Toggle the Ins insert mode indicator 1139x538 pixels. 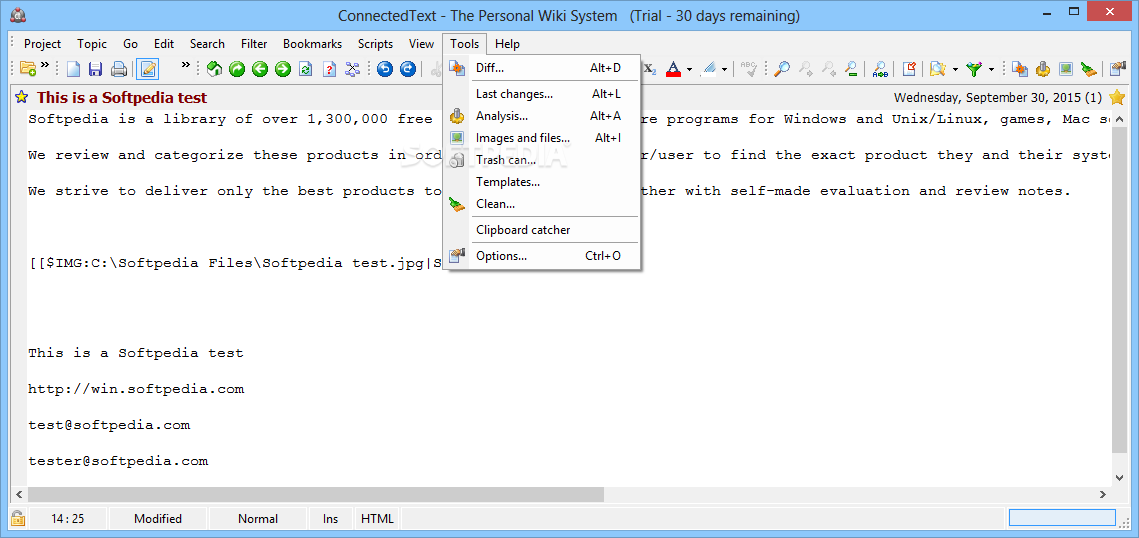pyautogui.click(x=331, y=518)
